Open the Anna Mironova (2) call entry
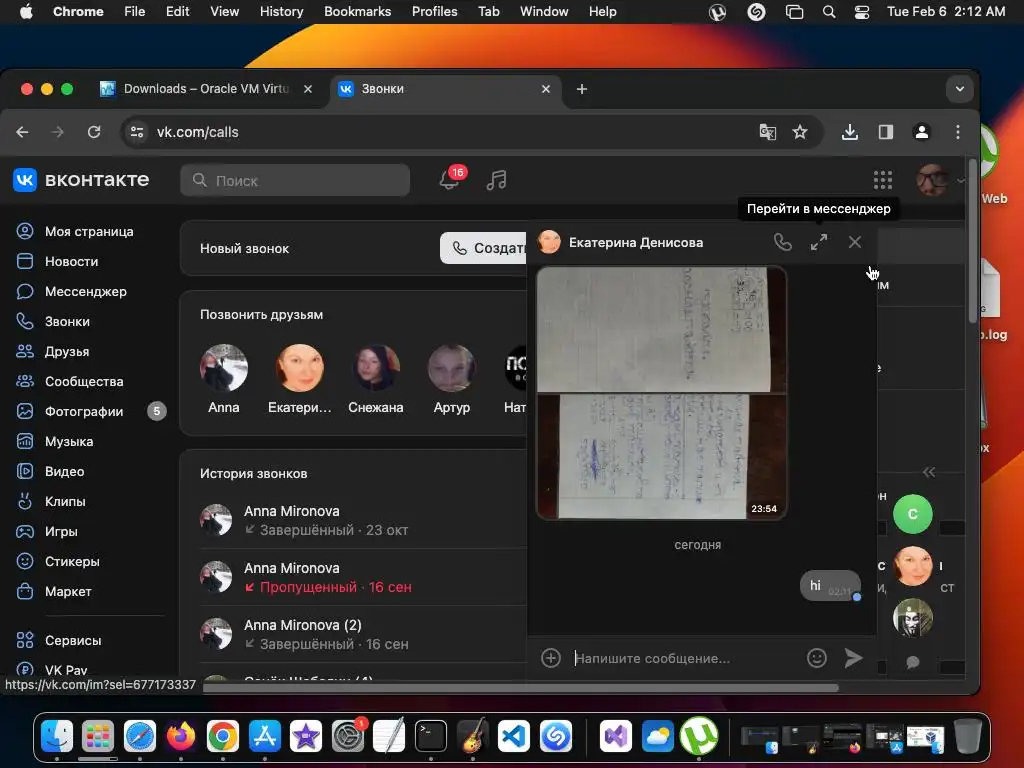This screenshot has height=768, width=1024. click(x=363, y=634)
